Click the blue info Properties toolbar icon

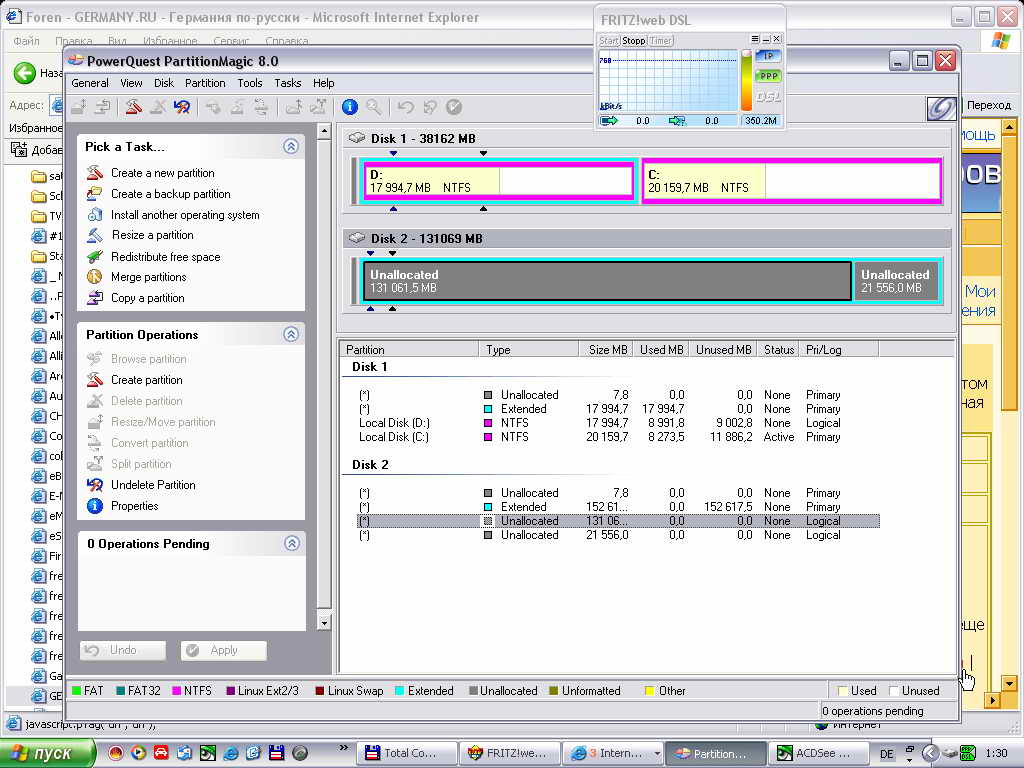click(x=350, y=106)
